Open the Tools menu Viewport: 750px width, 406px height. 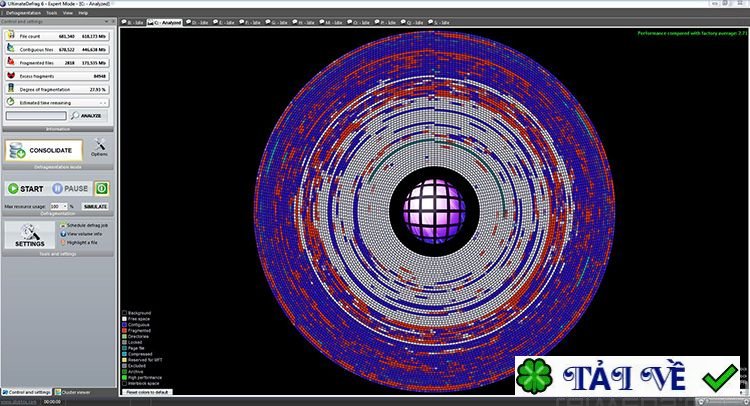(x=52, y=13)
